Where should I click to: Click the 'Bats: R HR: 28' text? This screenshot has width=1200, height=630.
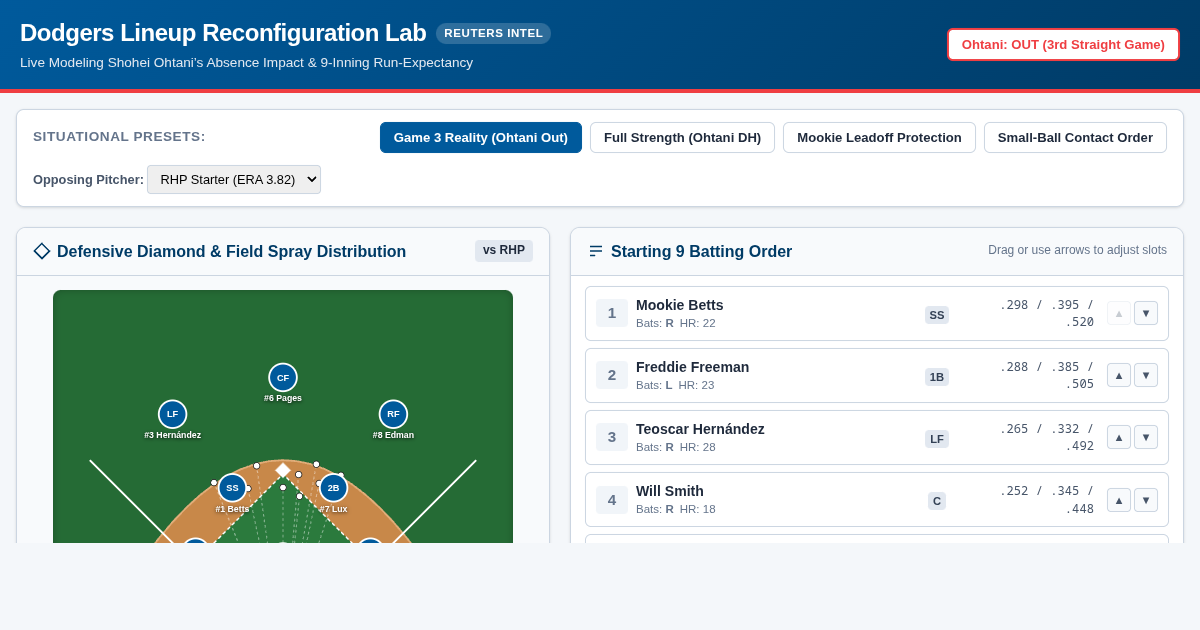676,447
